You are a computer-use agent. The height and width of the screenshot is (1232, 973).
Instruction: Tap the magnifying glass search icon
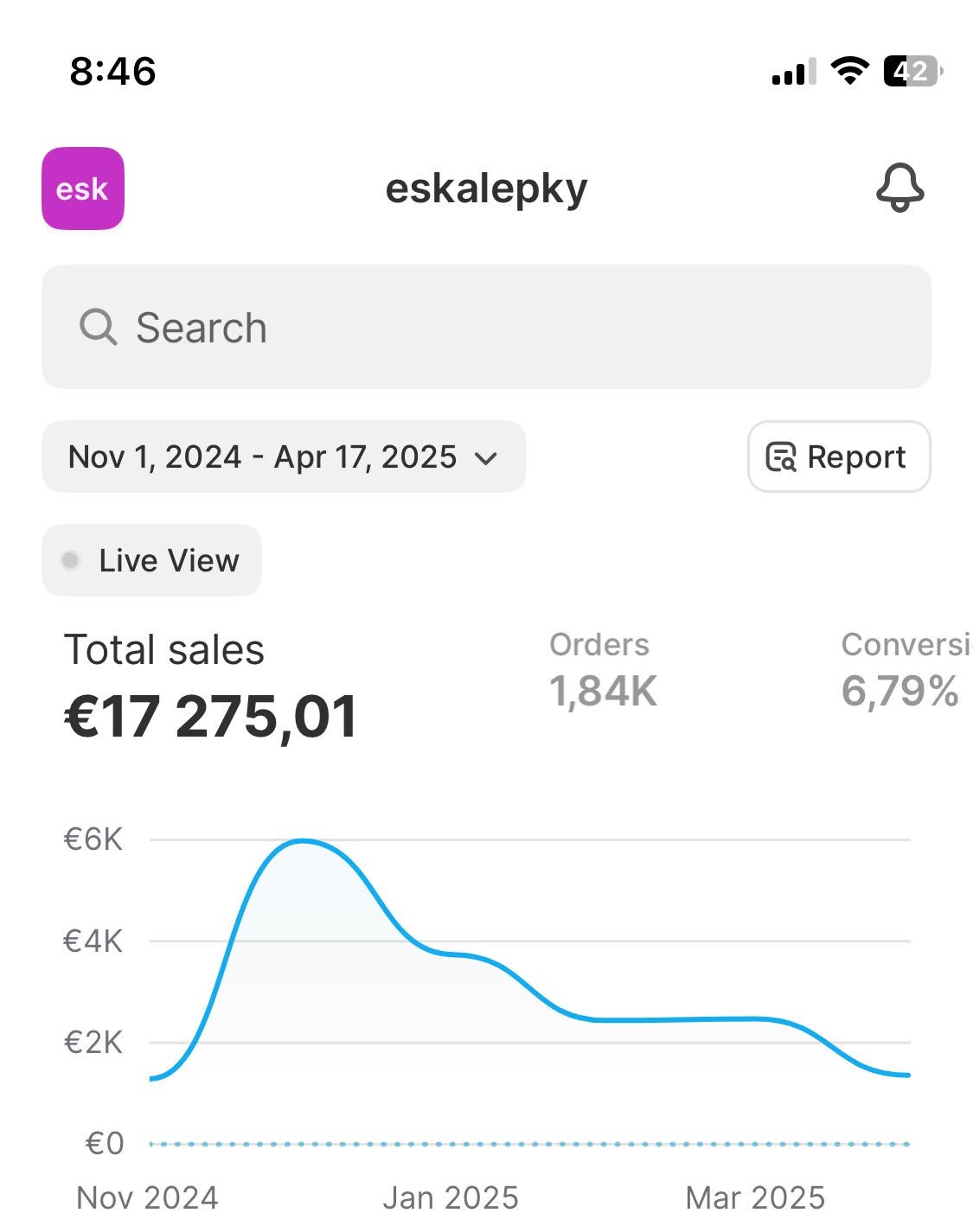[98, 328]
